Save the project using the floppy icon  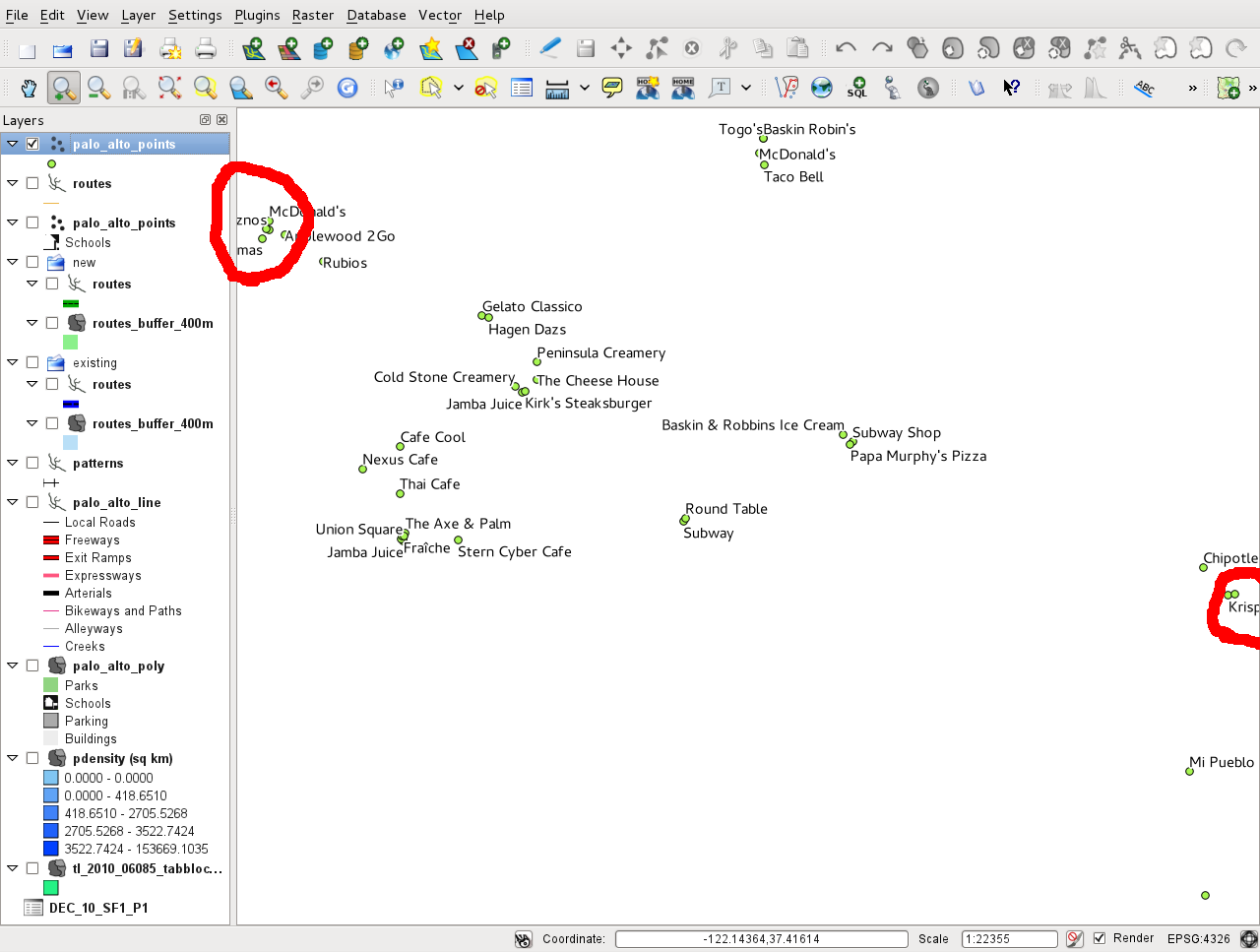coord(98,48)
